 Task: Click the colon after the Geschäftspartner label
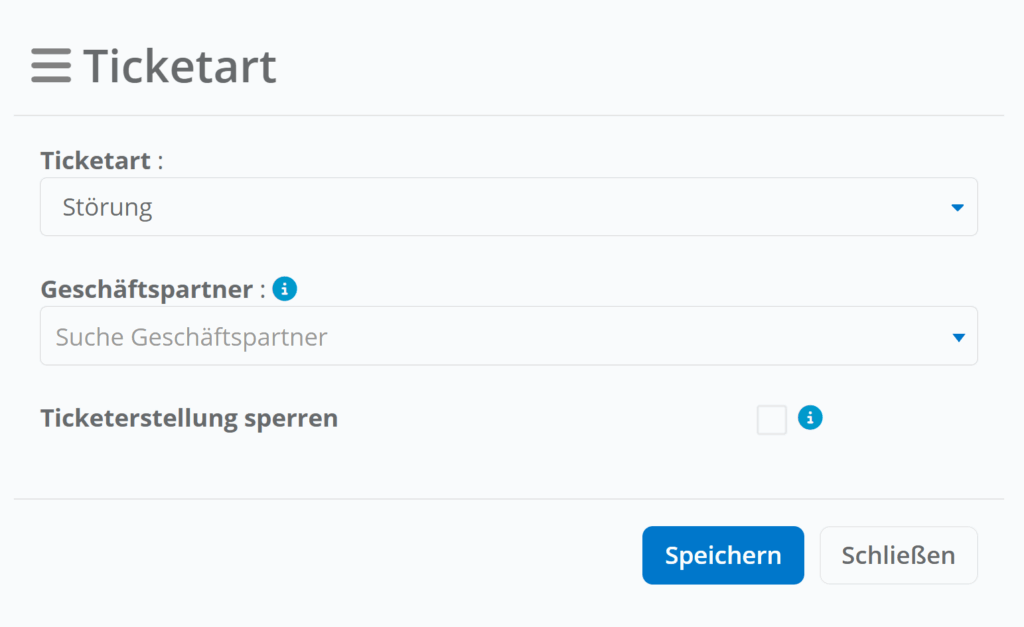point(262,291)
